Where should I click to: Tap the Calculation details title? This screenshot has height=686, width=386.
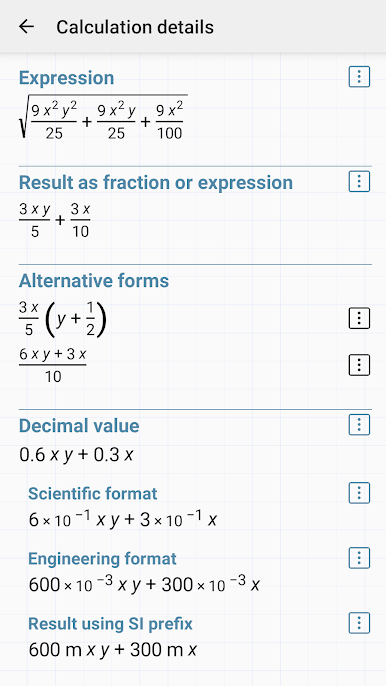click(135, 27)
